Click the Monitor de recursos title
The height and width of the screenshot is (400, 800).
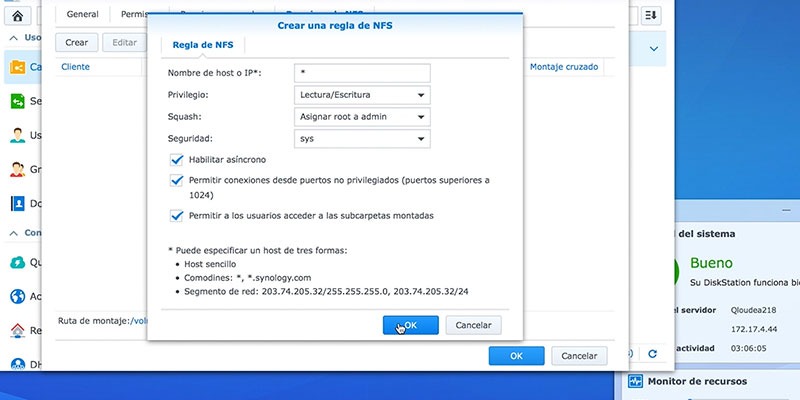[x=697, y=381]
